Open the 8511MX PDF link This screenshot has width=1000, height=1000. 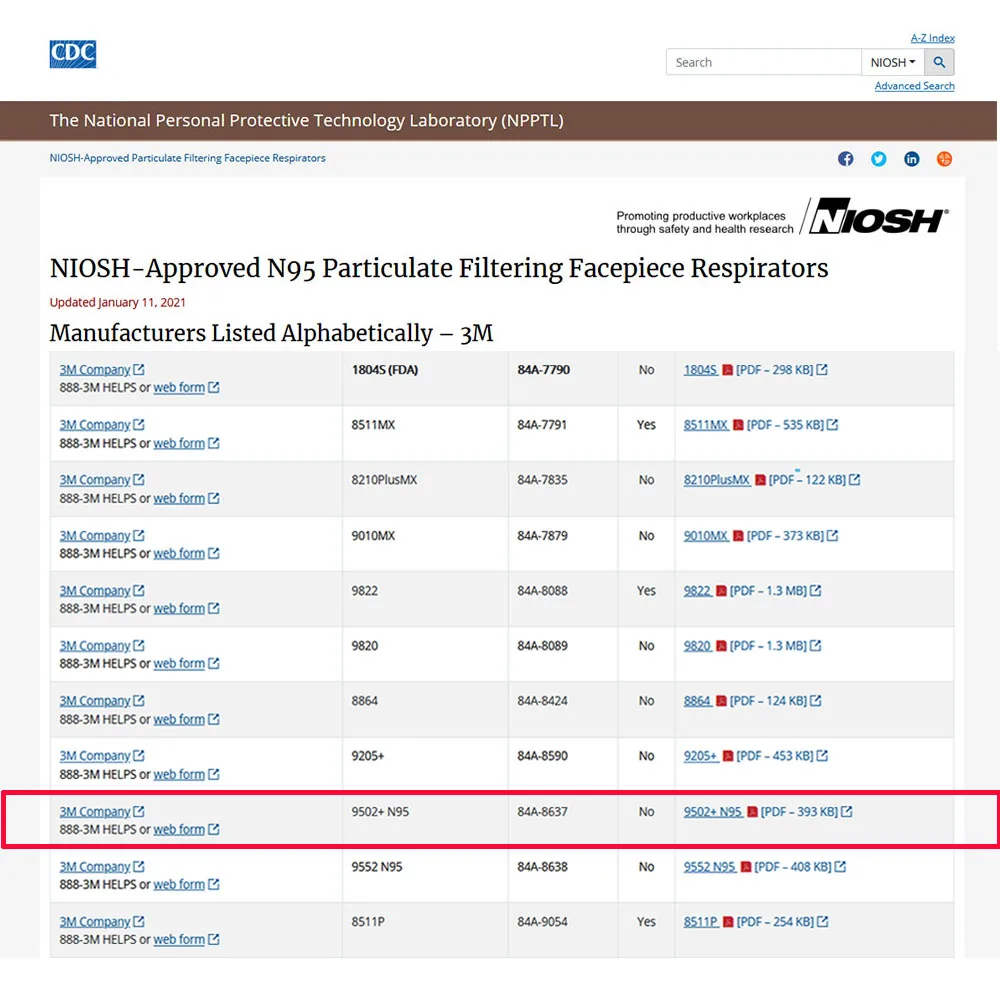pyautogui.click(x=706, y=425)
